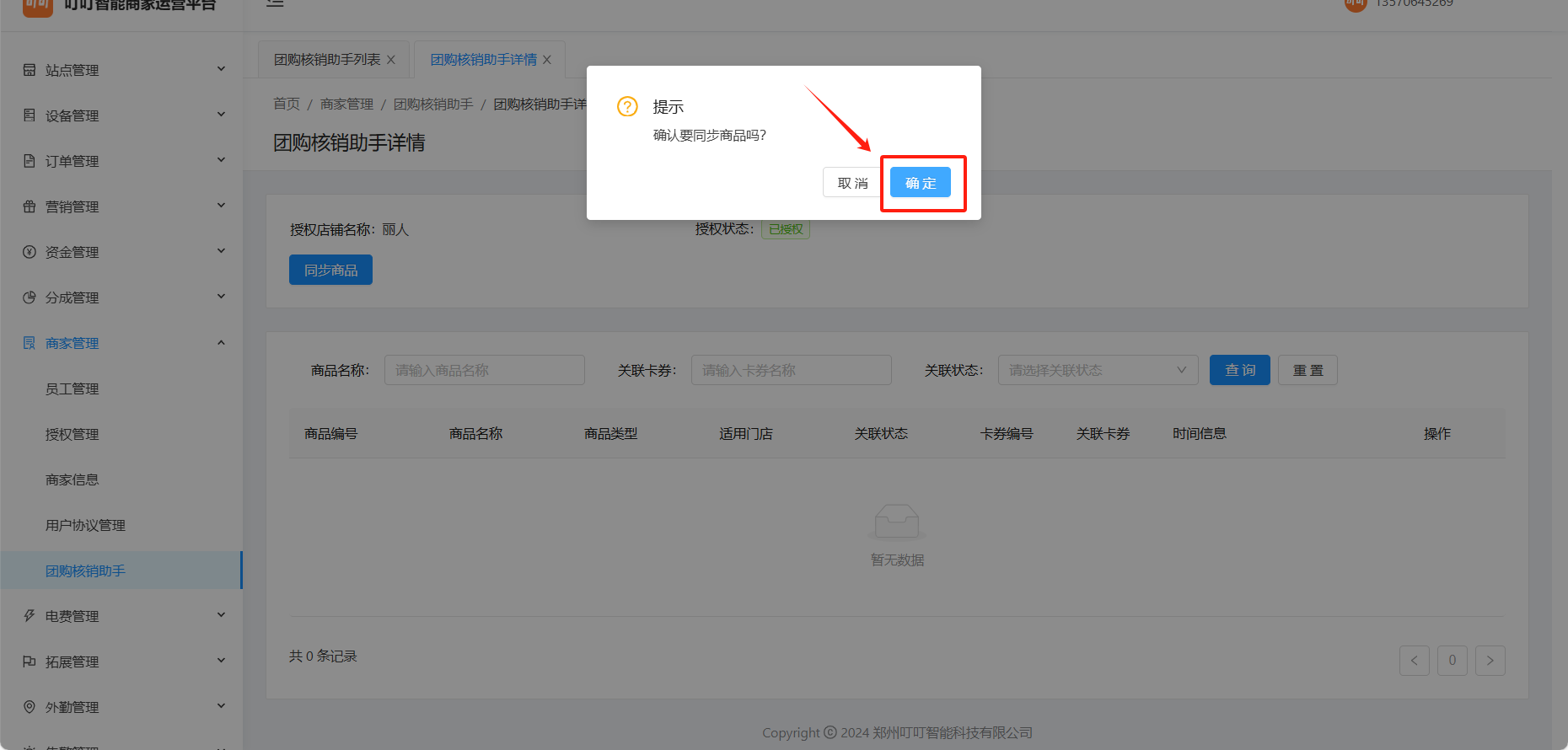Click the 分成管理 pie chart icon

(x=30, y=297)
